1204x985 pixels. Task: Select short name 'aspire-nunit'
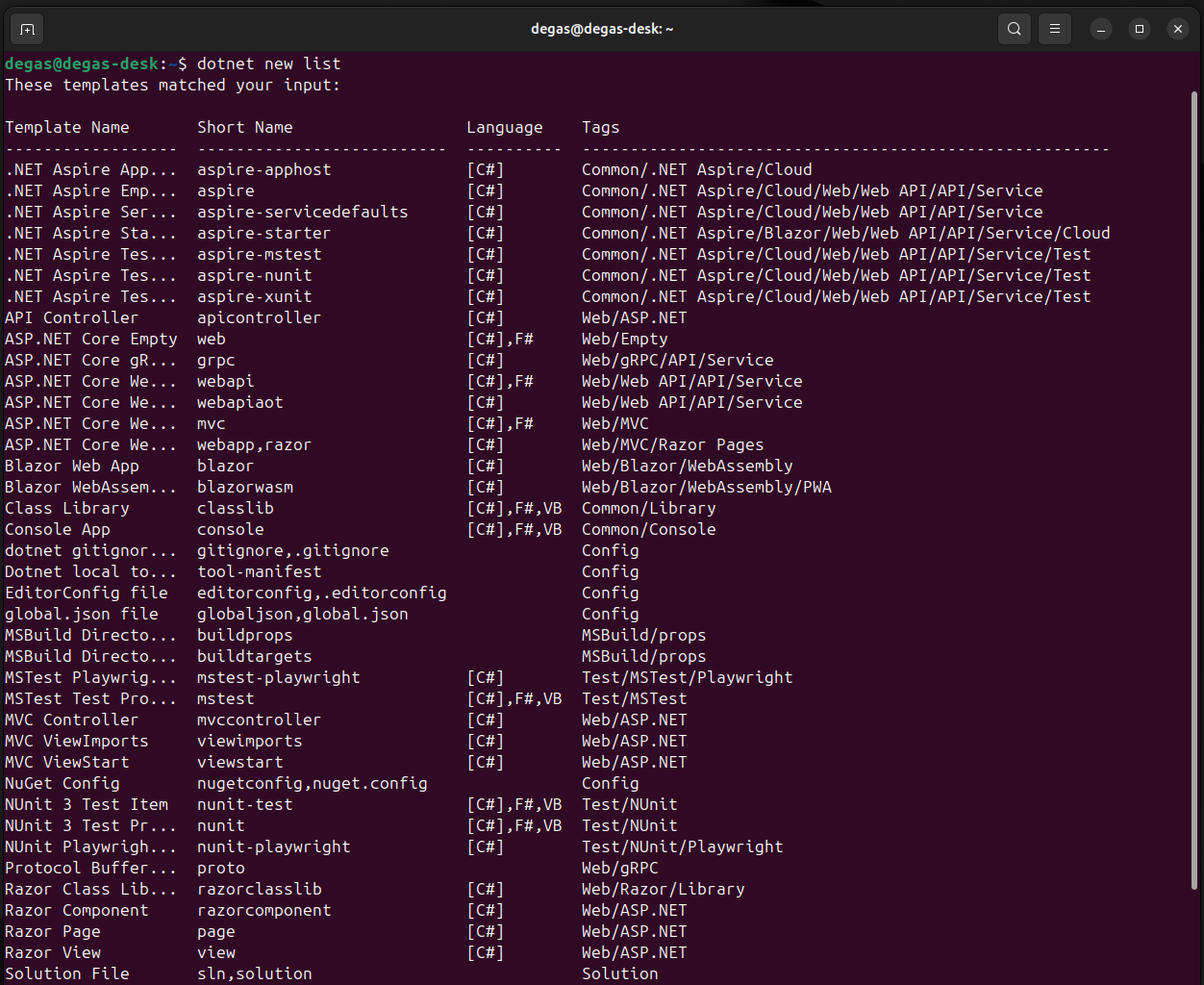click(255, 275)
